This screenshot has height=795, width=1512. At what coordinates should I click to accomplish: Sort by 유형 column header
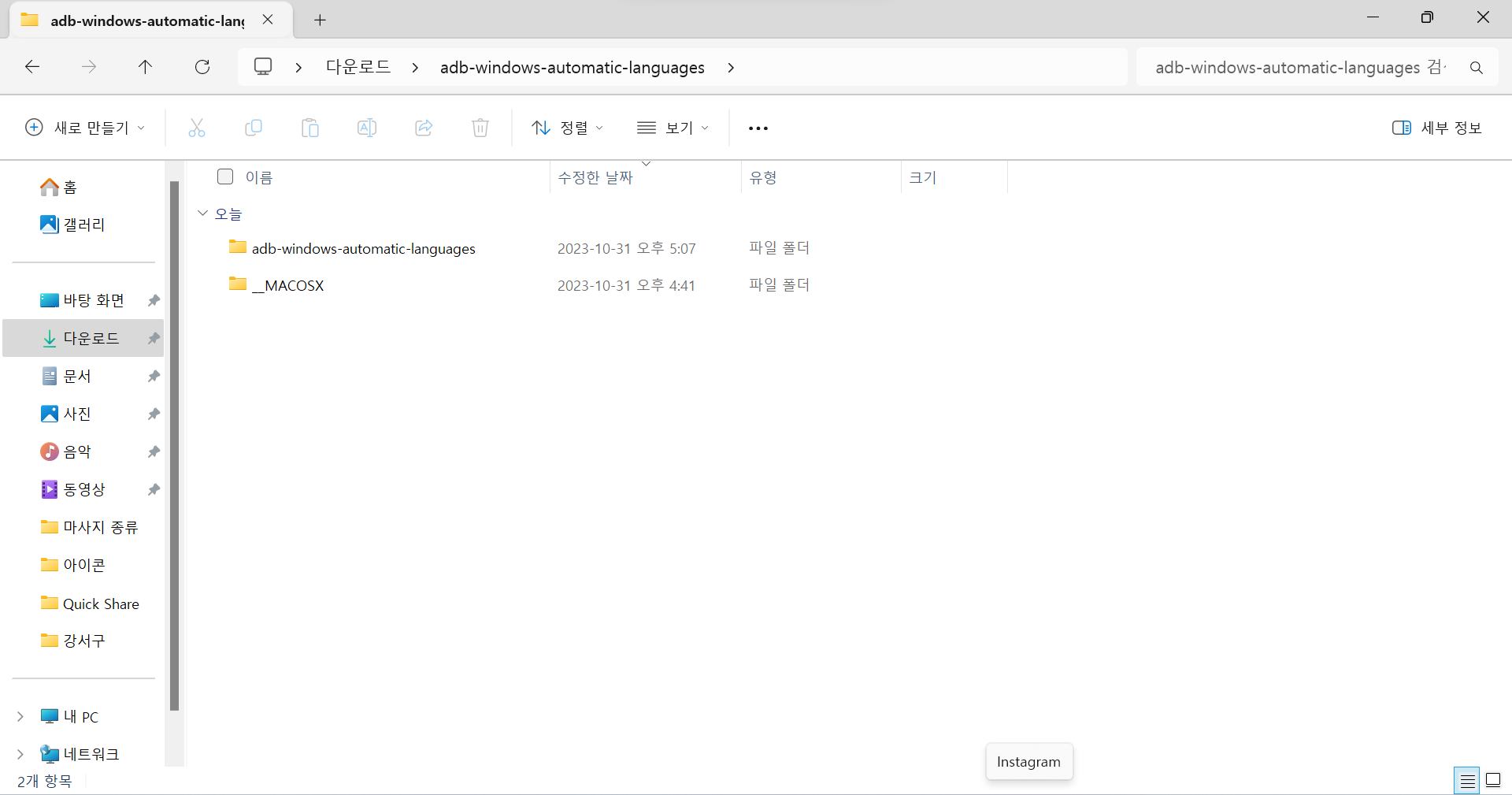pyautogui.click(x=763, y=177)
